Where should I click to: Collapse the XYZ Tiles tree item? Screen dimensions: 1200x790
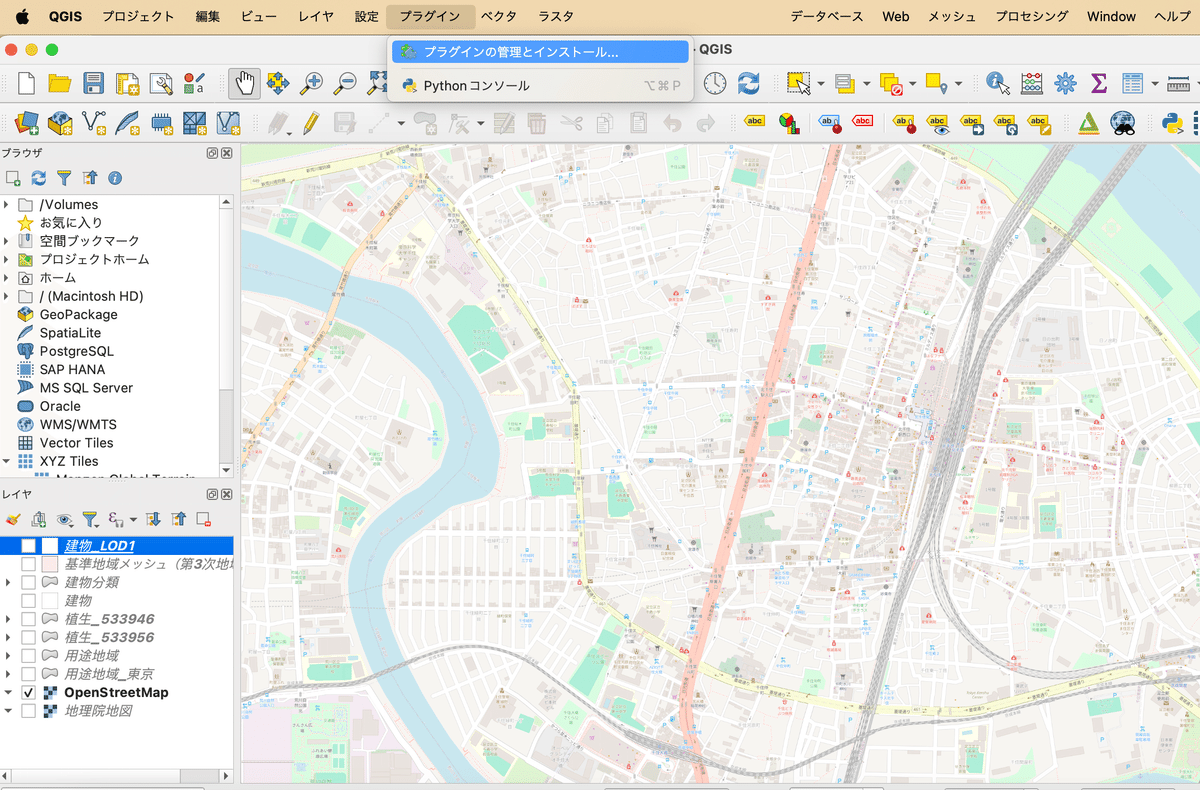pos(8,461)
